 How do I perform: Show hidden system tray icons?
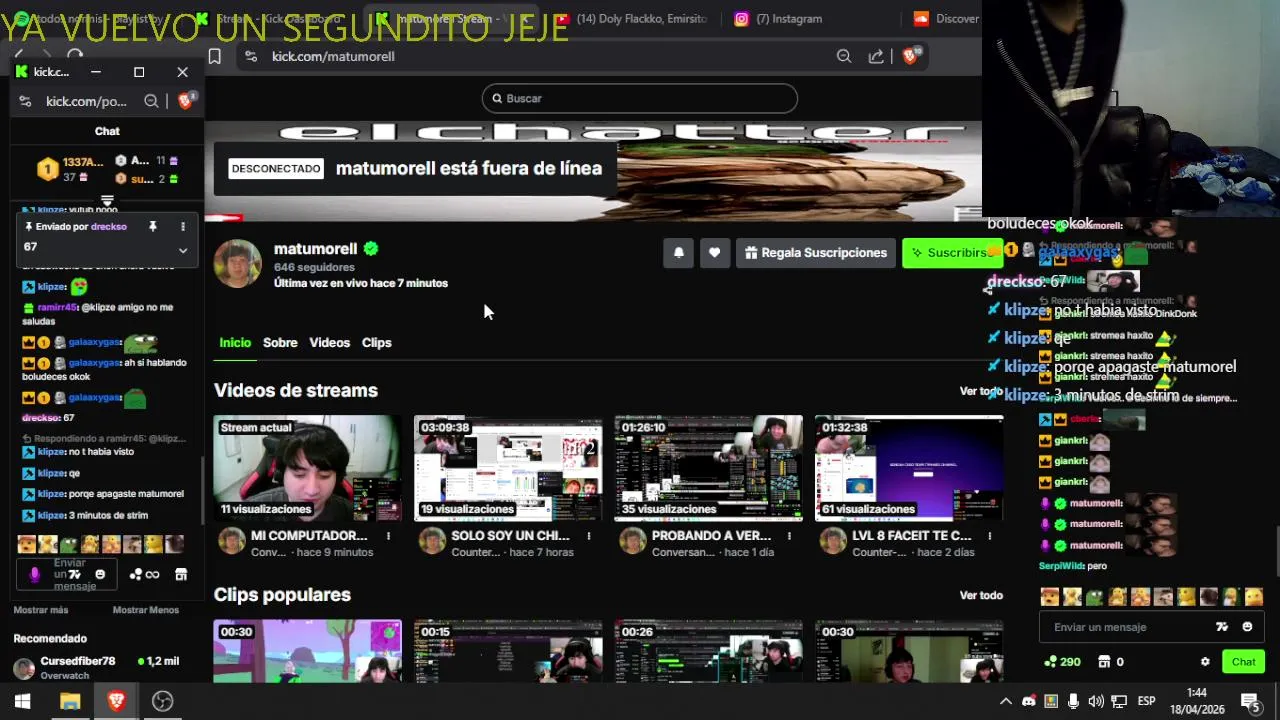point(1006,701)
